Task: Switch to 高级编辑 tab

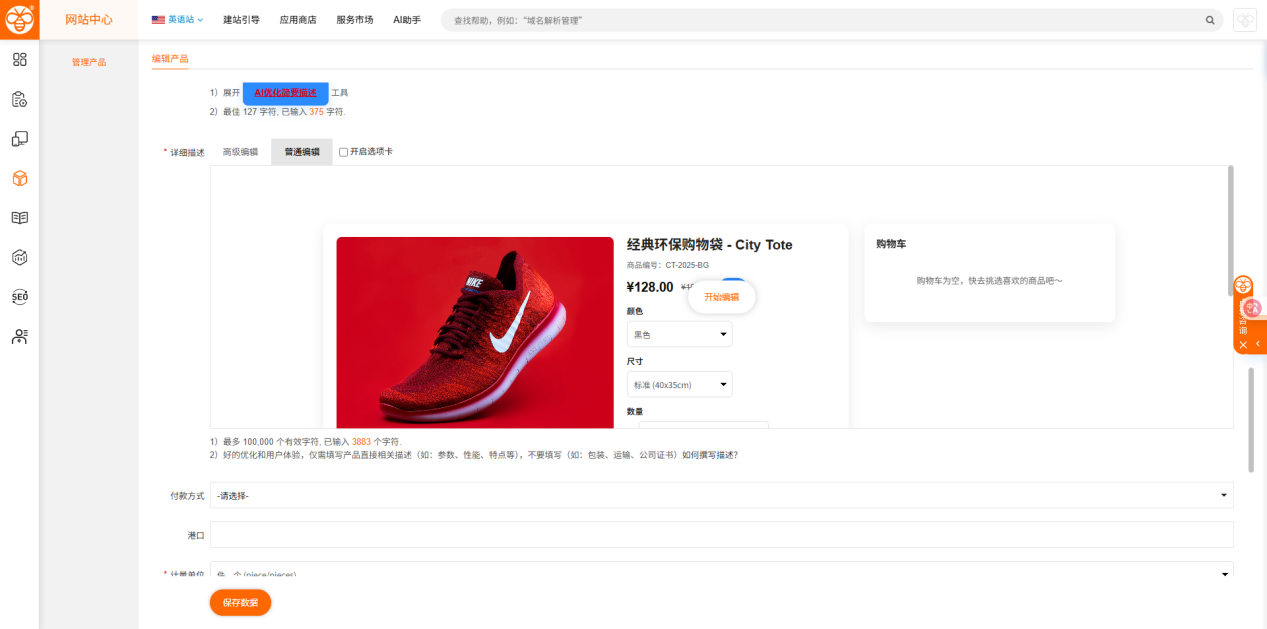Action: [240, 152]
